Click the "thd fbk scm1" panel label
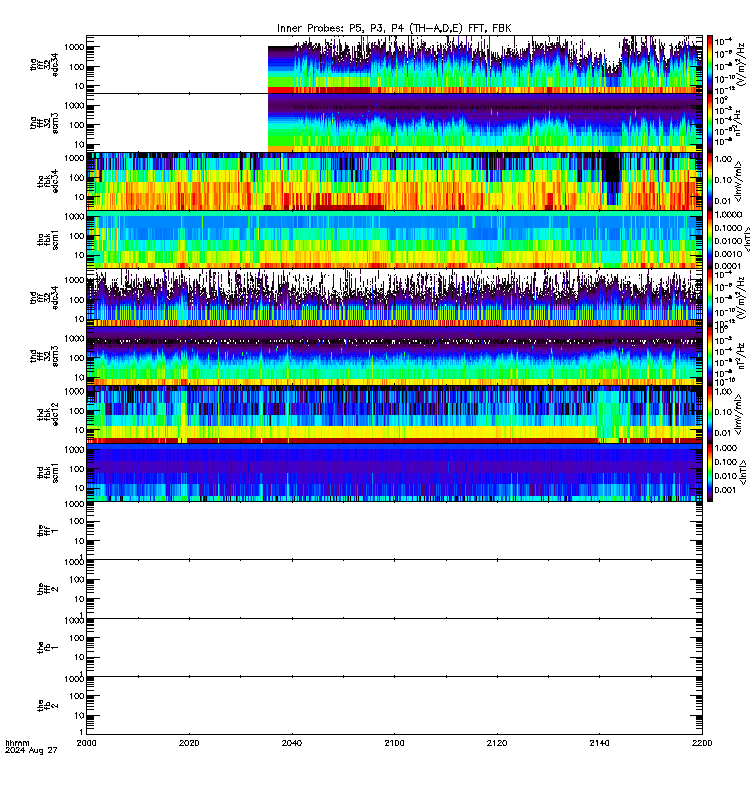The image size is (750, 800). point(48,472)
